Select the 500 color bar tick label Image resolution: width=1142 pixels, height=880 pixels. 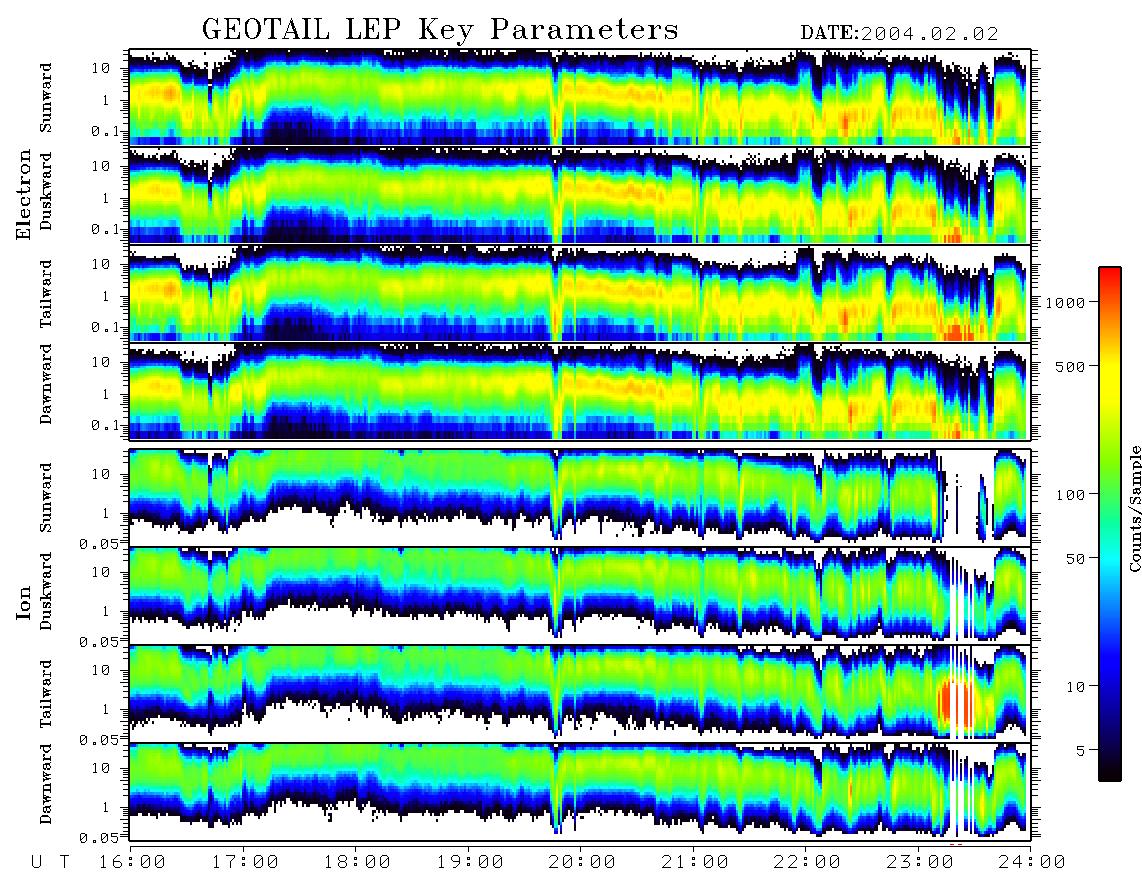(x=1071, y=366)
